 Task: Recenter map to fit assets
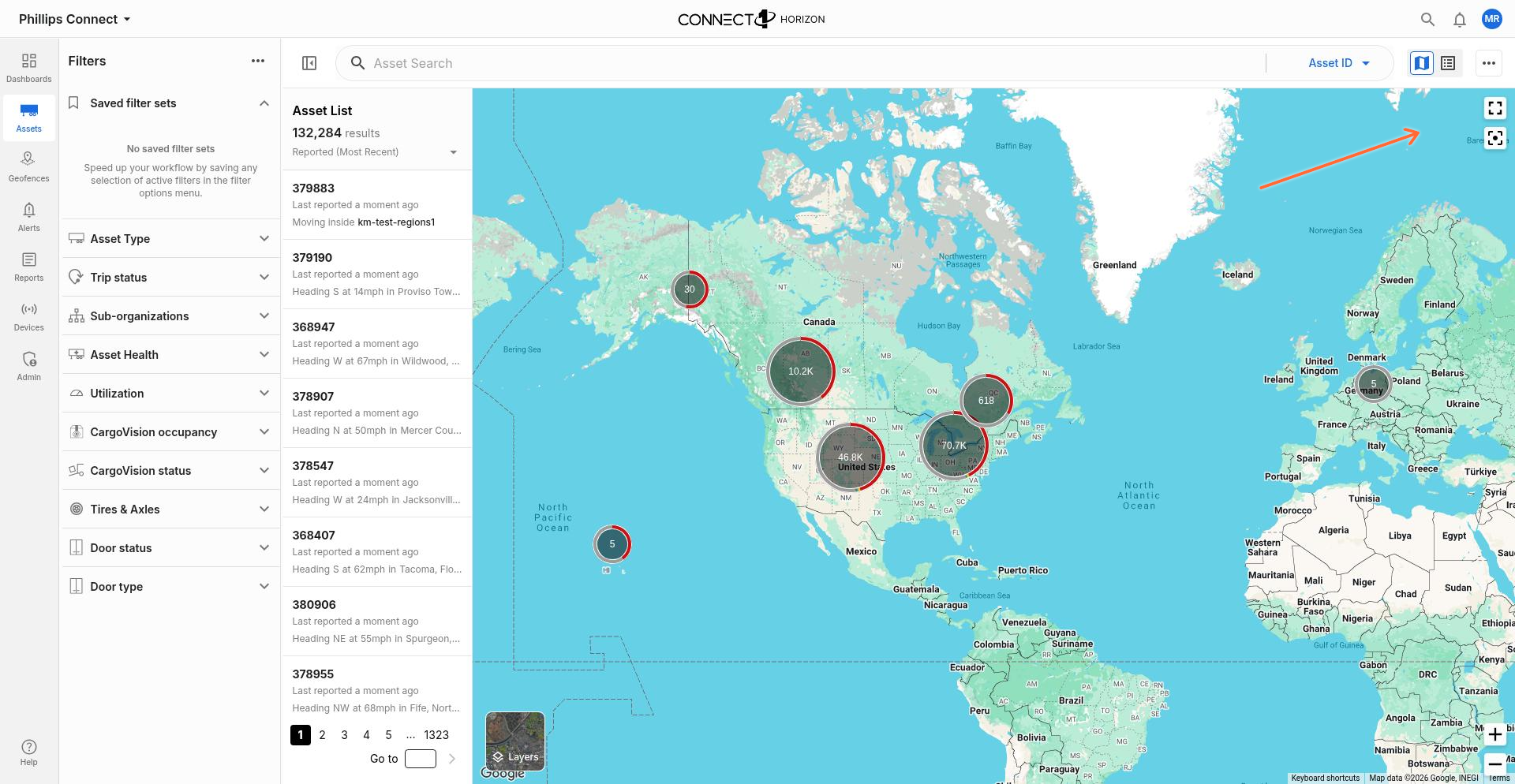point(1495,138)
